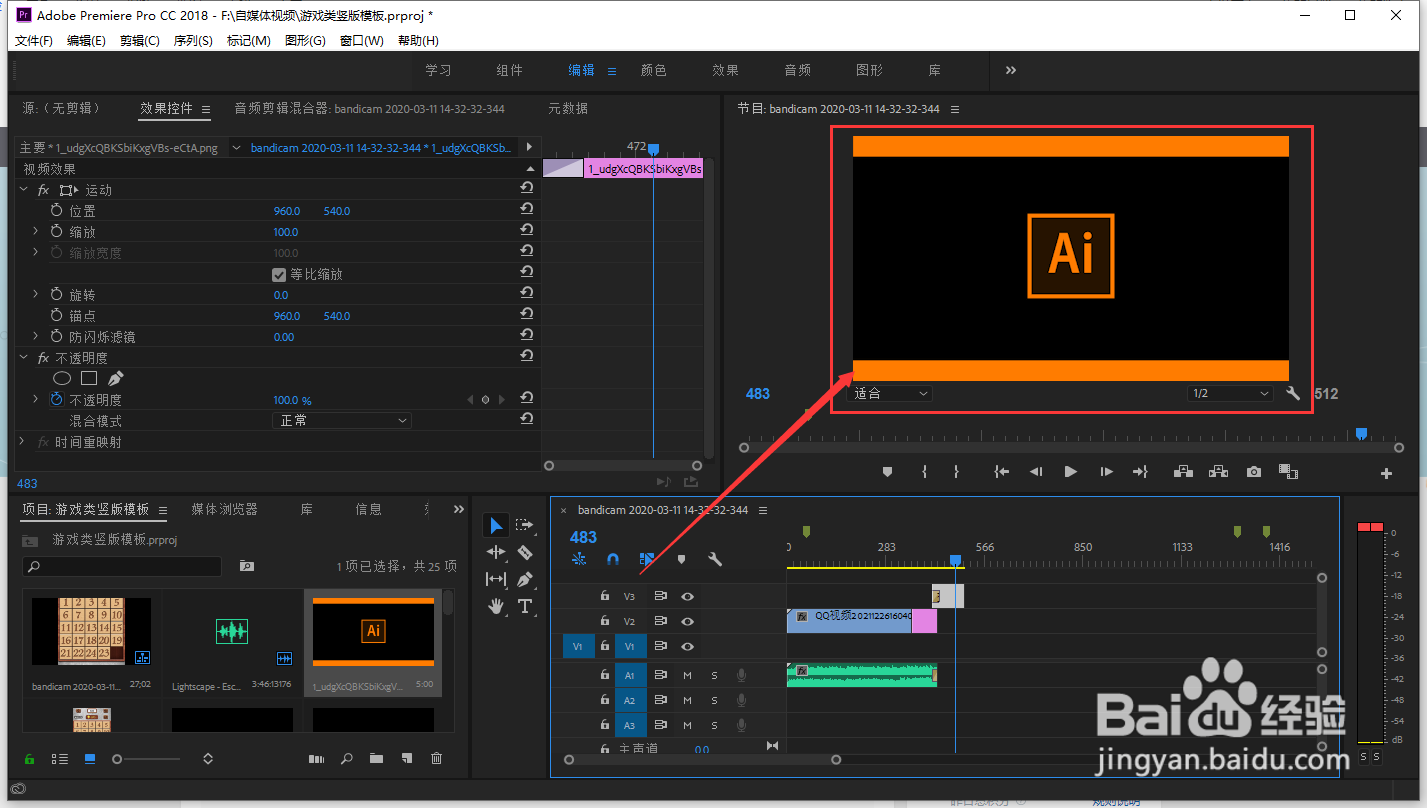Collapse the 运动 effect group
1427x808 pixels.
click(x=24, y=189)
